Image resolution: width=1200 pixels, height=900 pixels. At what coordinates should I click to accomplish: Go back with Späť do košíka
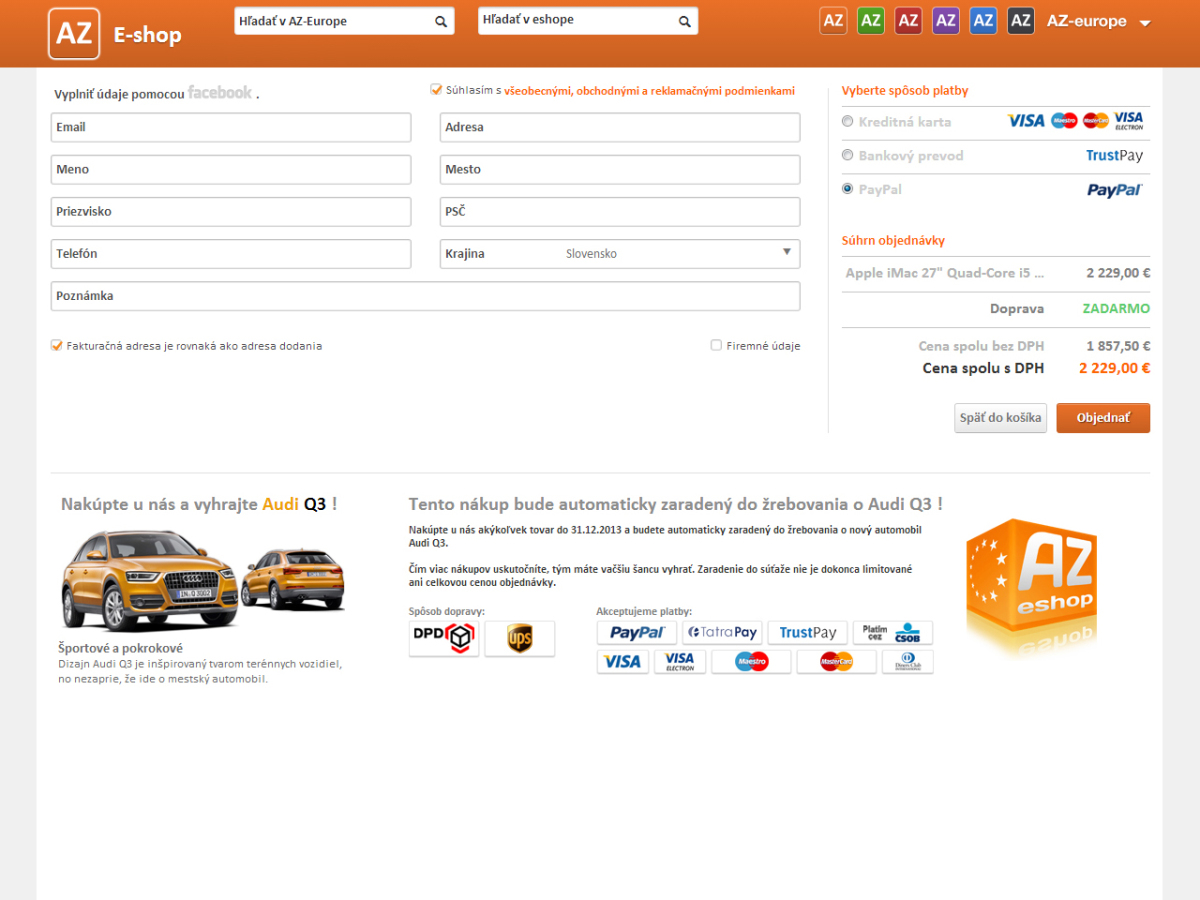[x=1000, y=418]
